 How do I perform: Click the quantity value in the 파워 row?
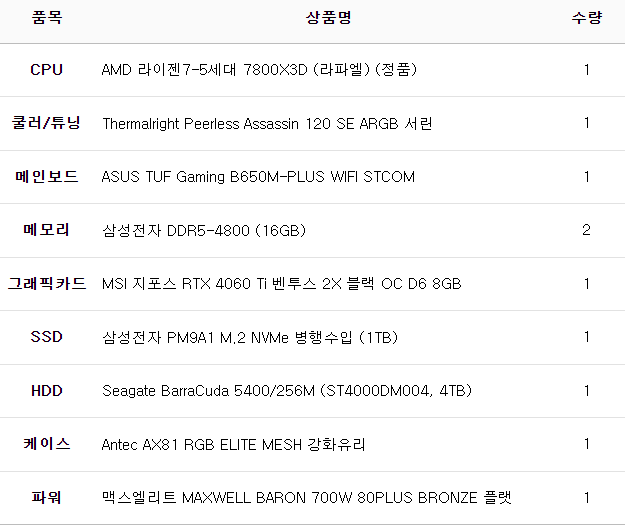click(x=586, y=497)
